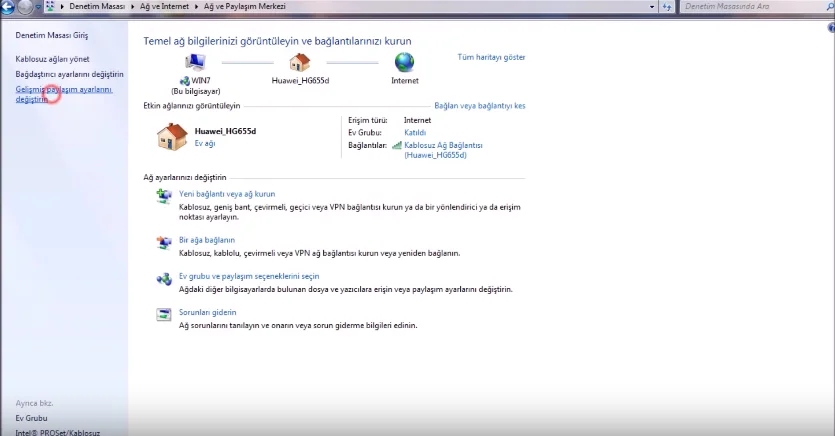Click the Erişim türü: Internet value
835x436 pixels.
click(x=418, y=120)
